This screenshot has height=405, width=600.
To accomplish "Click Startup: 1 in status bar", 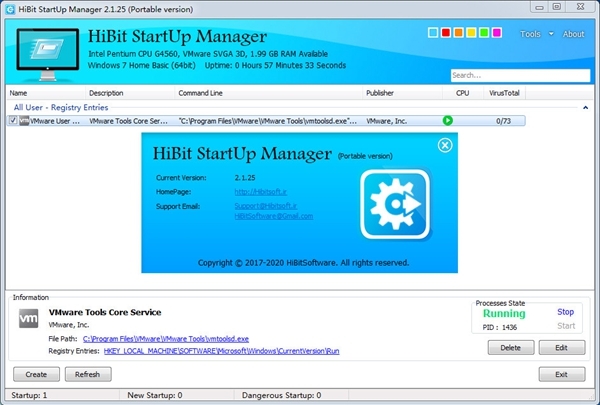I will pyautogui.click(x=29, y=395).
